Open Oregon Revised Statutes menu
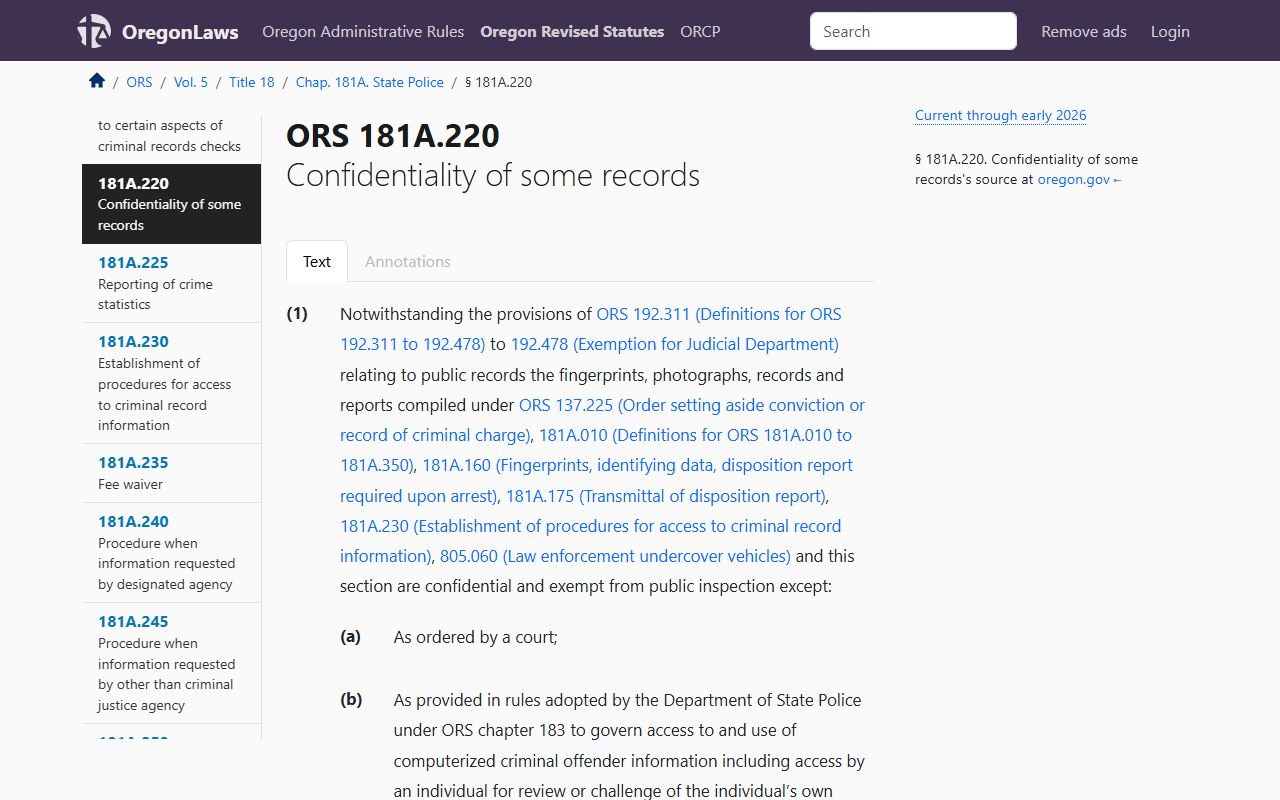 572,31
